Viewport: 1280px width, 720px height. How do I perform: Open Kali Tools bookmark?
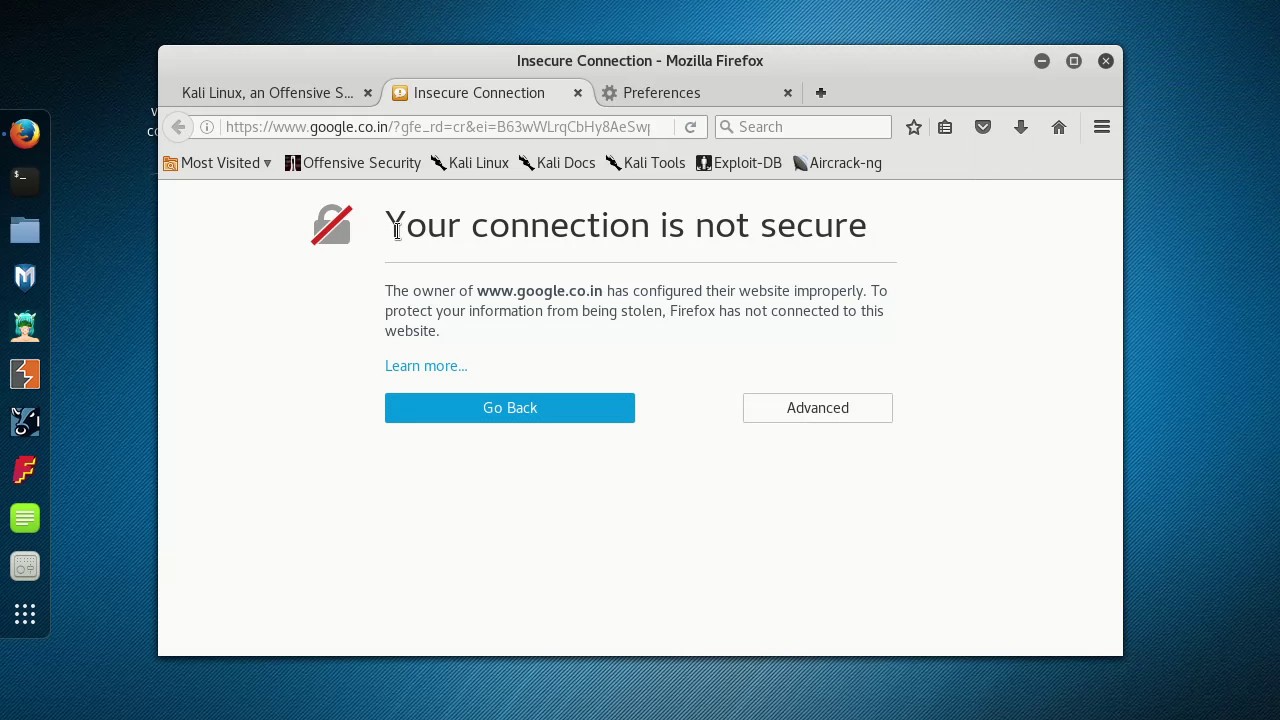tap(645, 163)
